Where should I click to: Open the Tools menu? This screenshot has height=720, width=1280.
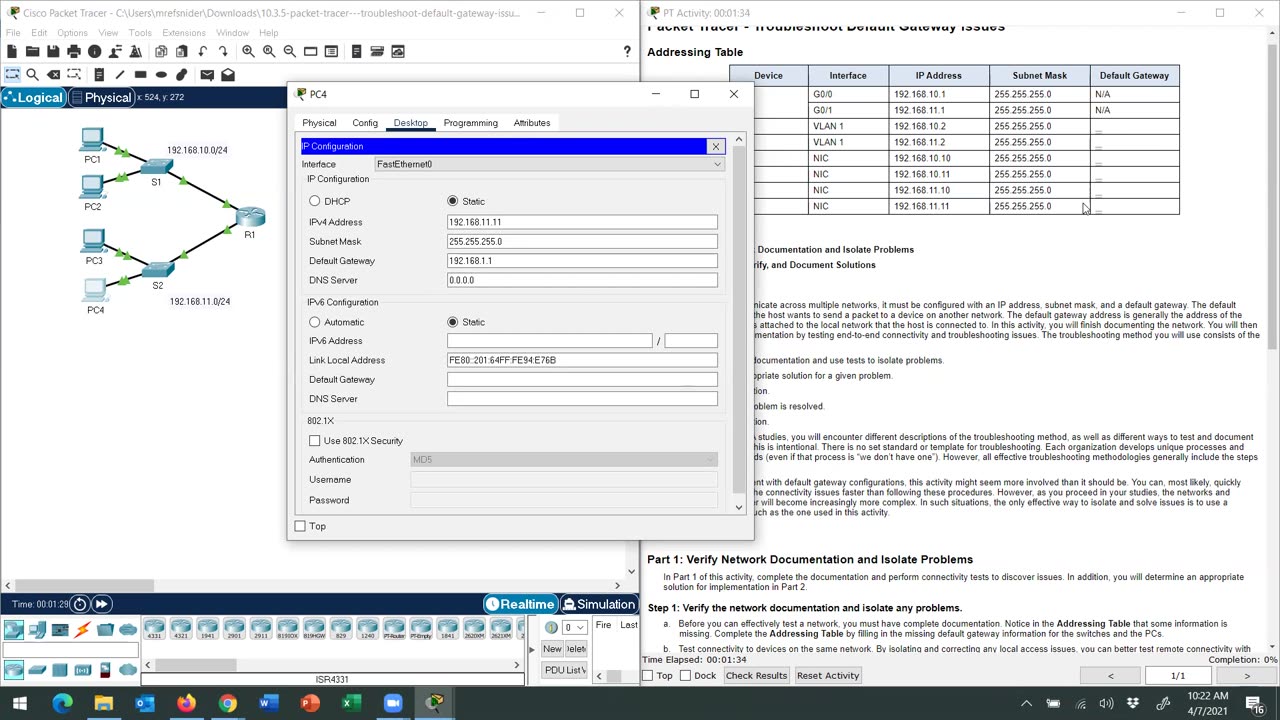pyautogui.click(x=140, y=33)
